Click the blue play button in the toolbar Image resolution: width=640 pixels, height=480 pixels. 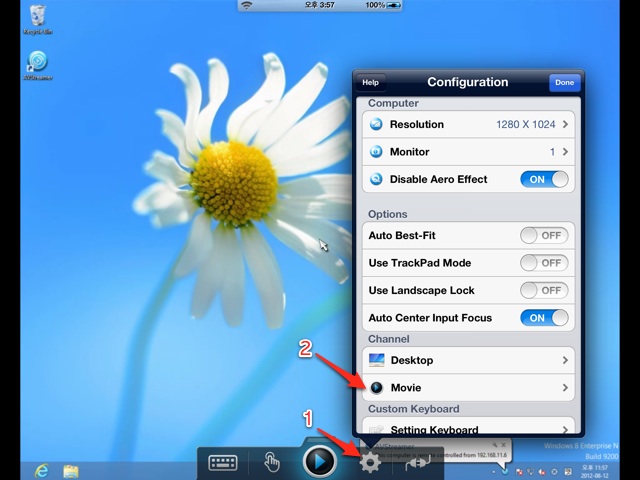click(x=320, y=461)
